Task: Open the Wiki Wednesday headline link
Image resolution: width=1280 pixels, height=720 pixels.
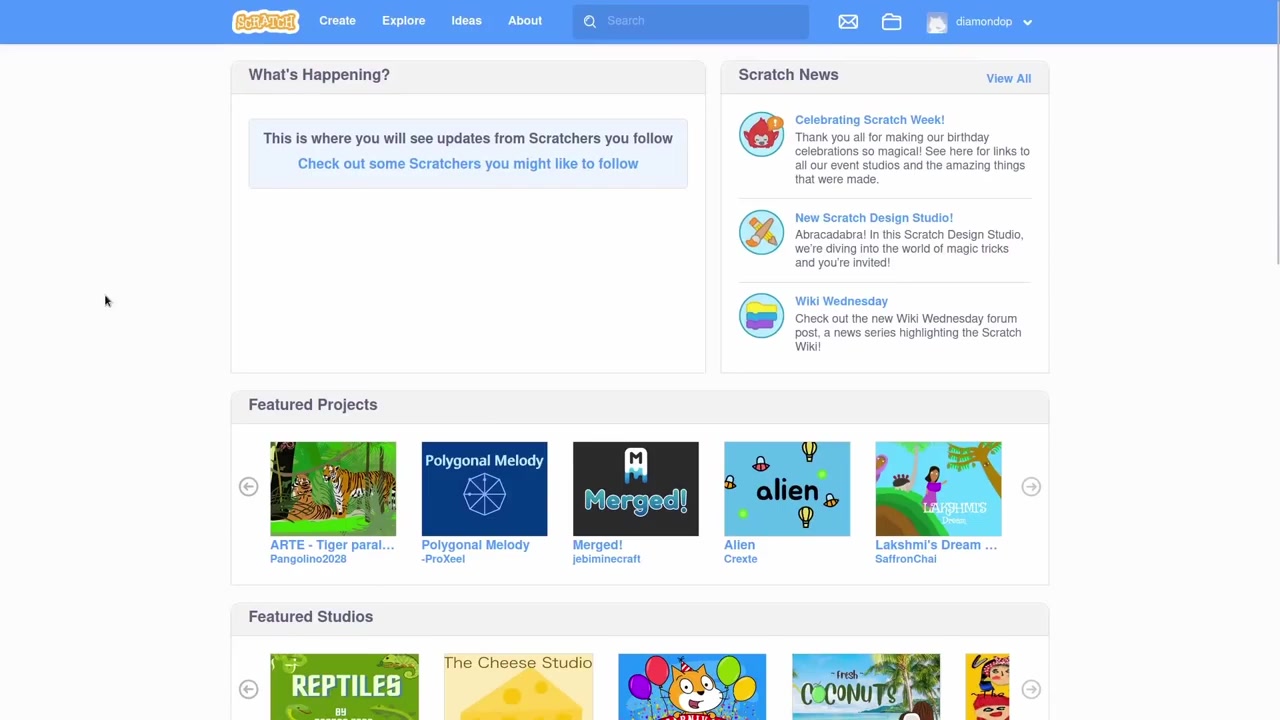Action: pos(841,301)
